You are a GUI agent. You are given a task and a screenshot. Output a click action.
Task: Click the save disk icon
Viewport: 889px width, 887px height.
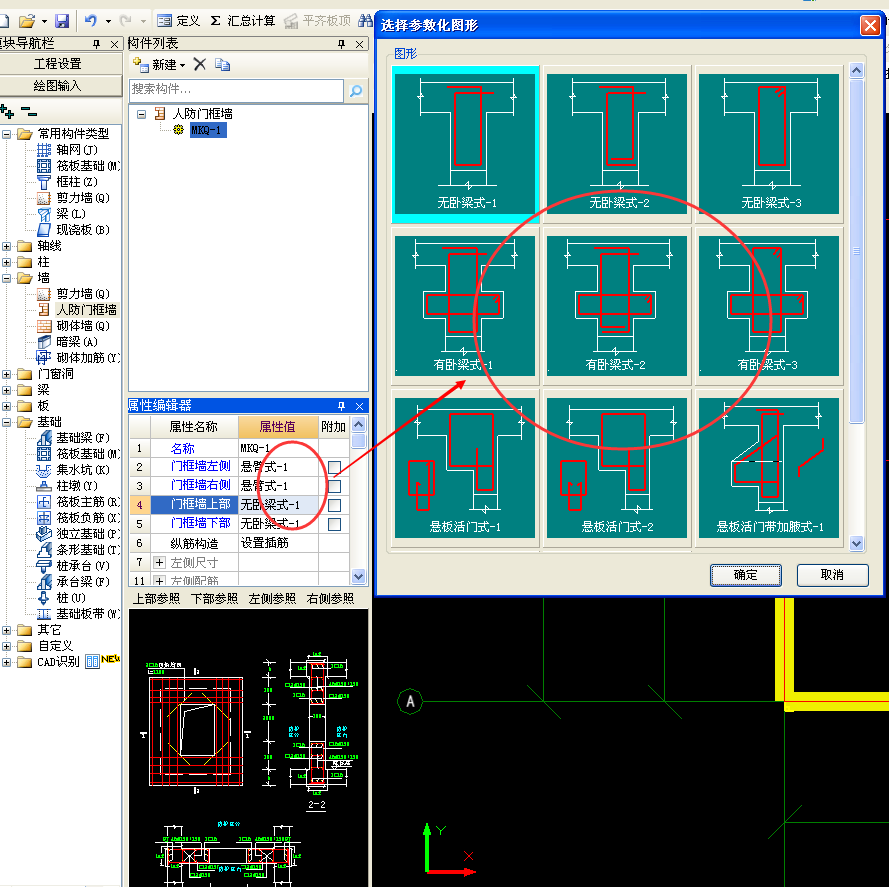tap(61, 21)
